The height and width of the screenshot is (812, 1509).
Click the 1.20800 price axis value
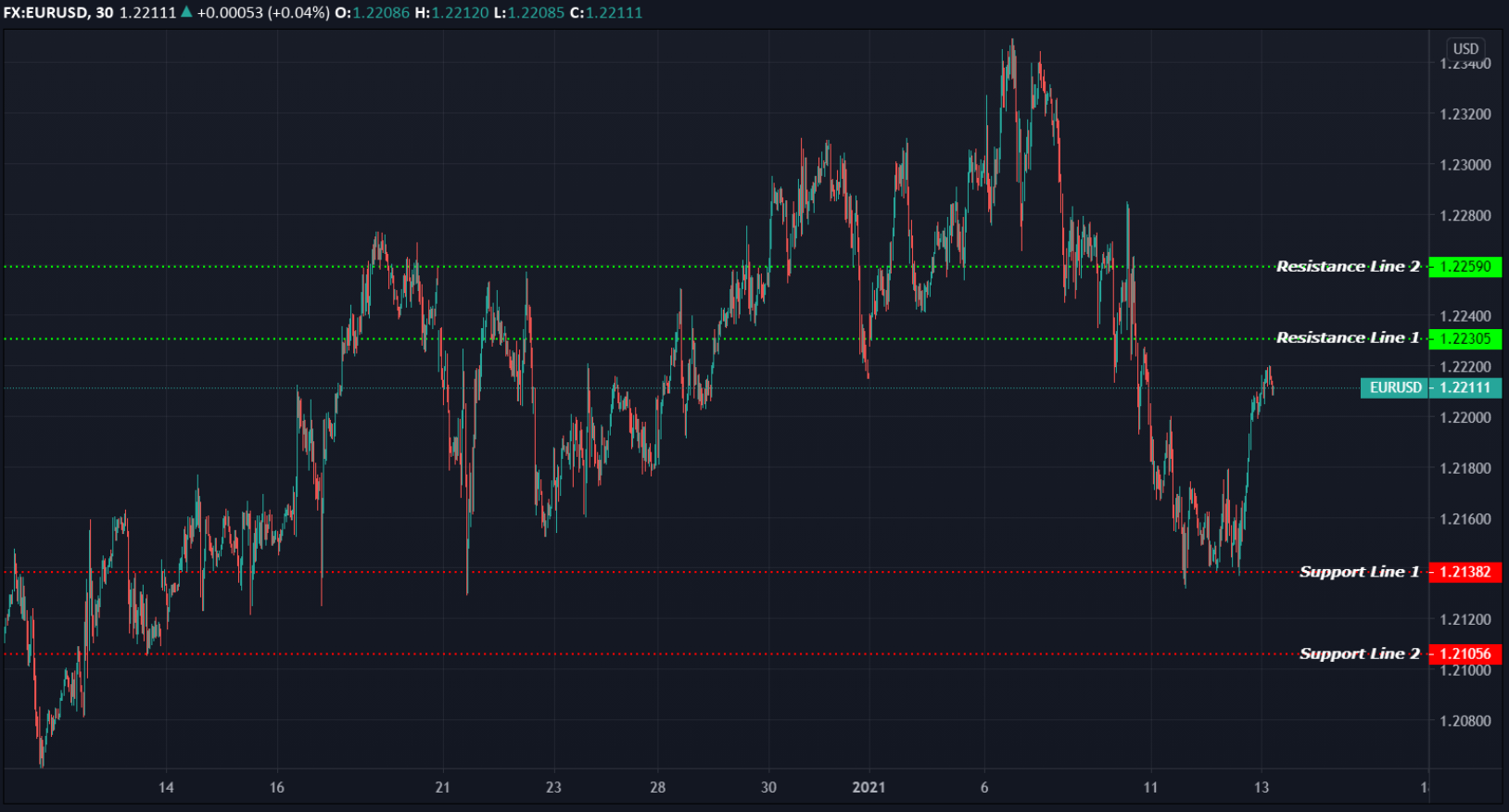[1465, 720]
